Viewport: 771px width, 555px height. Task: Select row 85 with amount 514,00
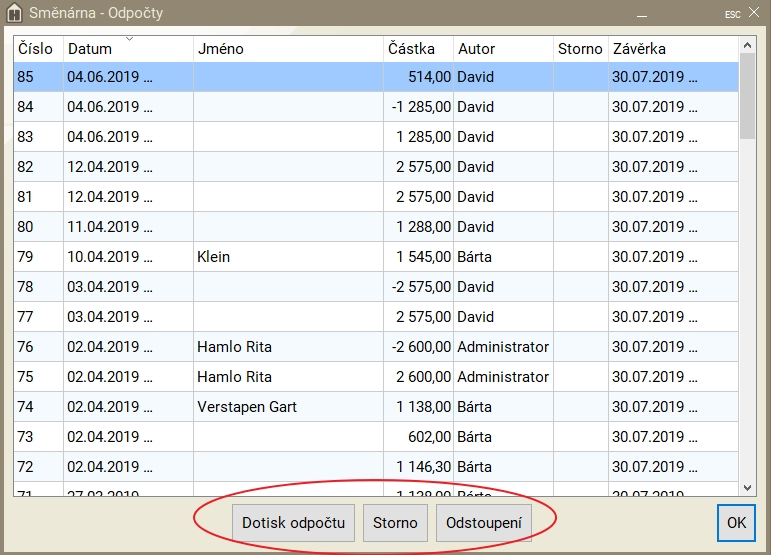point(418,77)
